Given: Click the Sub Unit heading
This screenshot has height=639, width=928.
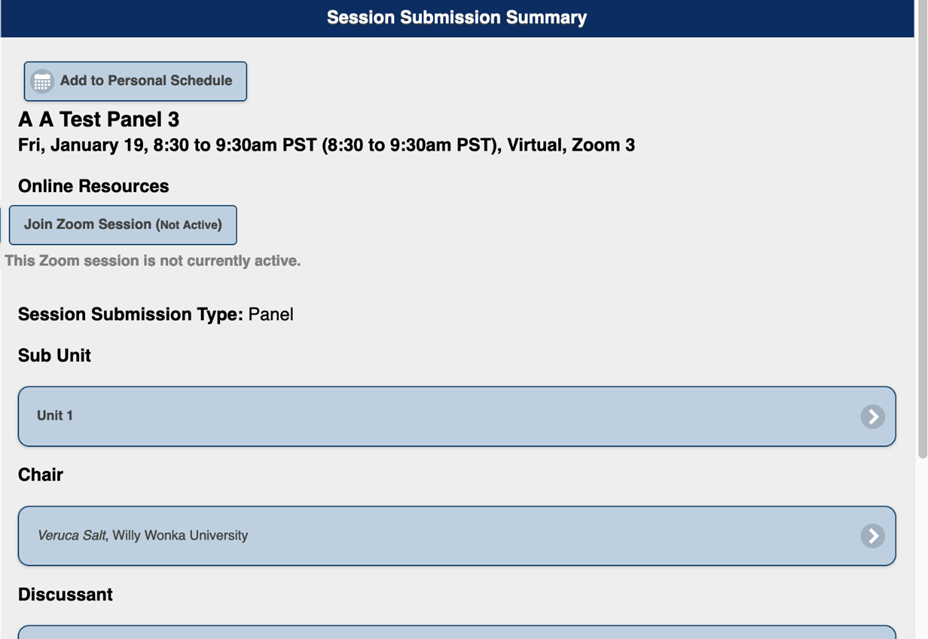Looking at the screenshot, I should point(54,355).
